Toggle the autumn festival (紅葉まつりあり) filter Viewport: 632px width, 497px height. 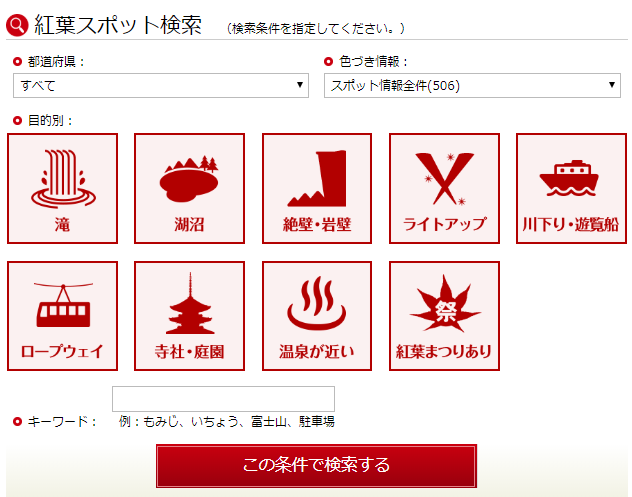[x=444, y=316]
